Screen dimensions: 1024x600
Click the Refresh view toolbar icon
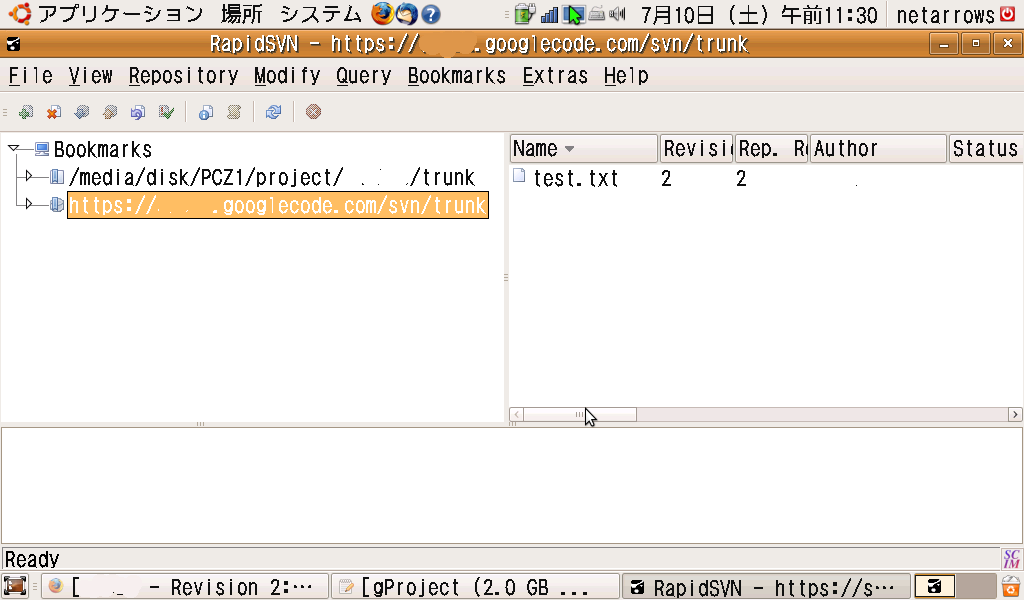pos(274,112)
